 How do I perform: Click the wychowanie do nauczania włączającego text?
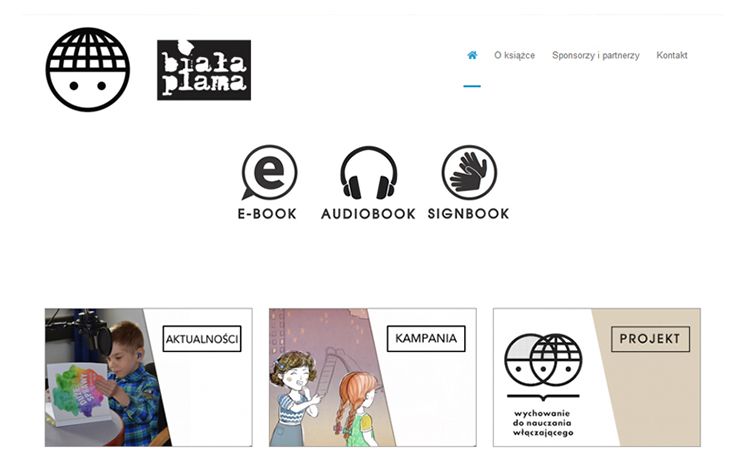click(543, 423)
